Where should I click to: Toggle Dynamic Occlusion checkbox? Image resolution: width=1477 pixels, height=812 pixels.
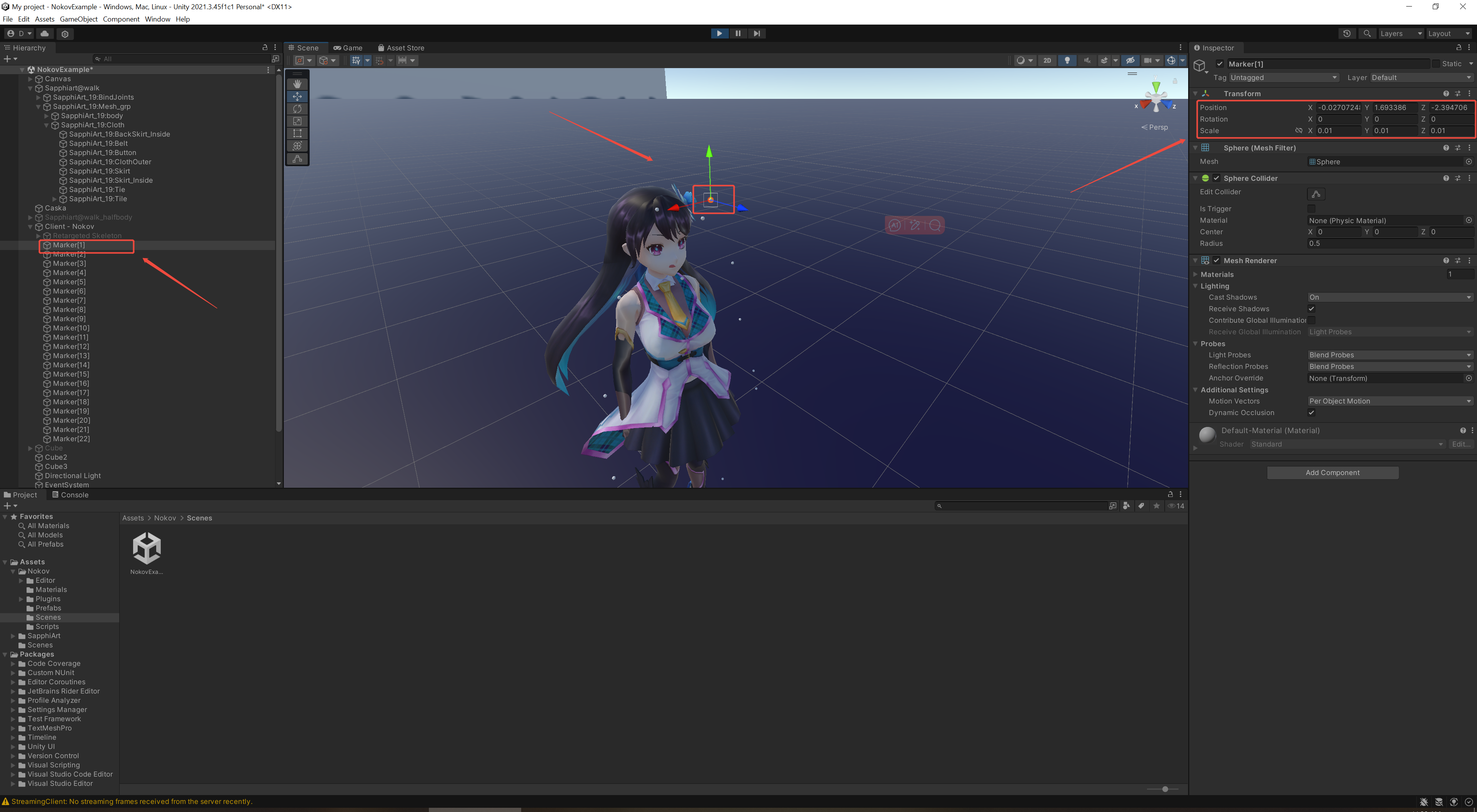1311,412
